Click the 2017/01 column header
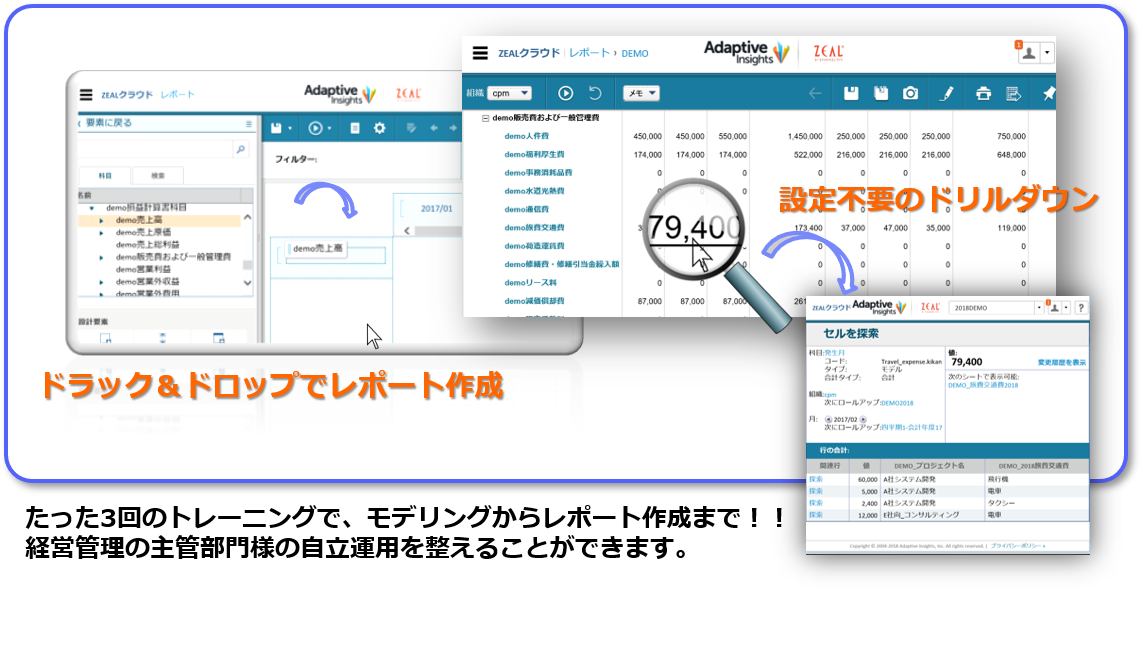 pos(436,209)
